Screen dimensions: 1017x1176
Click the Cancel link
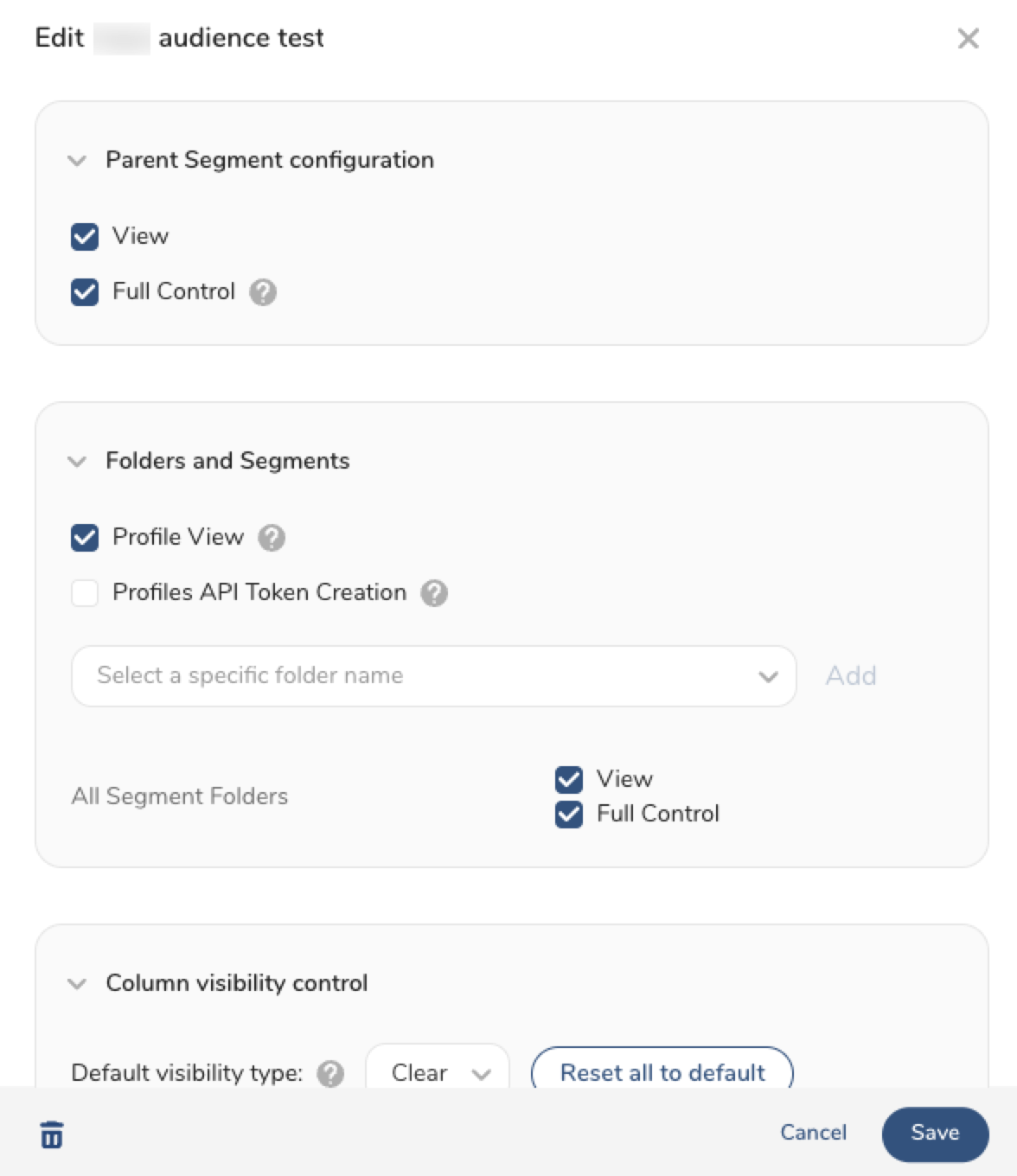(813, 1133)
